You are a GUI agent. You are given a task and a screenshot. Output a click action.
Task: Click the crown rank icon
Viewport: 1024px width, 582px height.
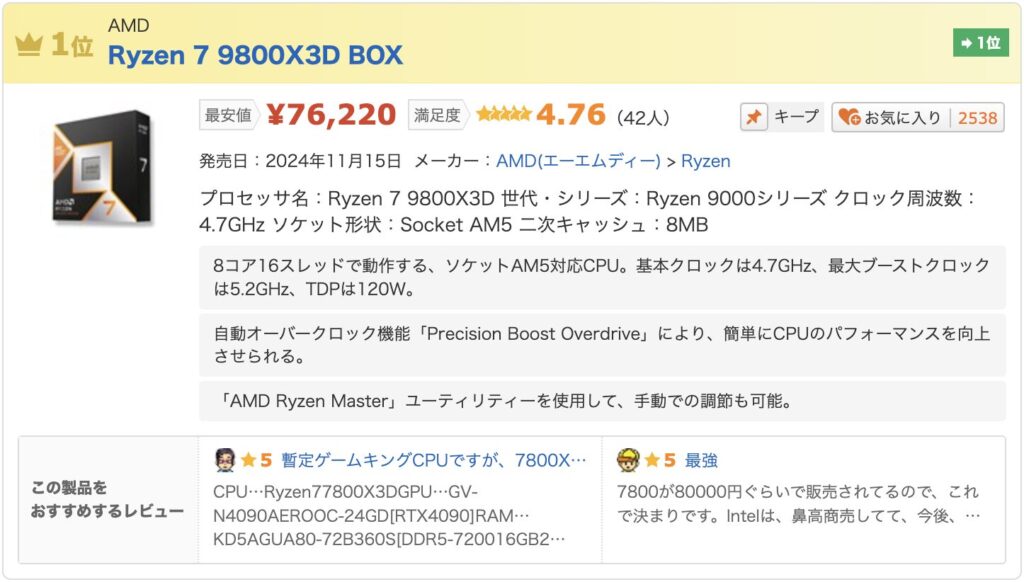point(30,44)
